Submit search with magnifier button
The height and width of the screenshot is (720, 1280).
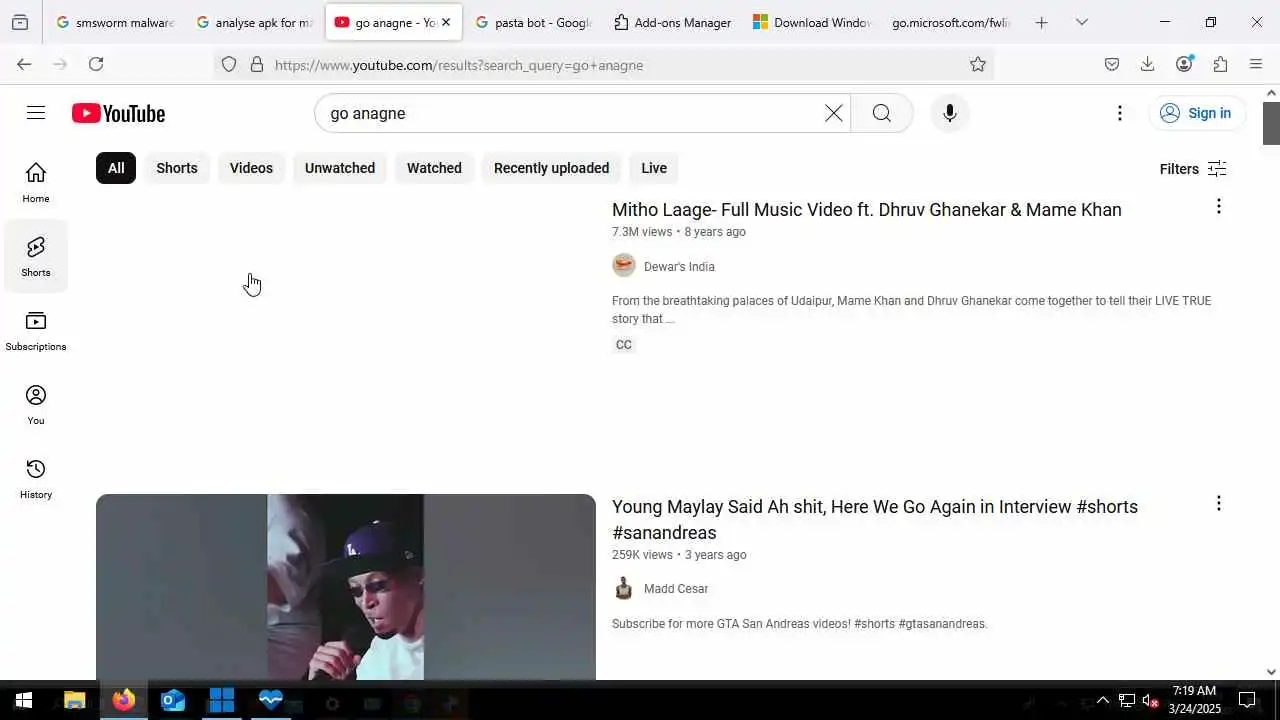pyautogui.click(x=881, y=113)
